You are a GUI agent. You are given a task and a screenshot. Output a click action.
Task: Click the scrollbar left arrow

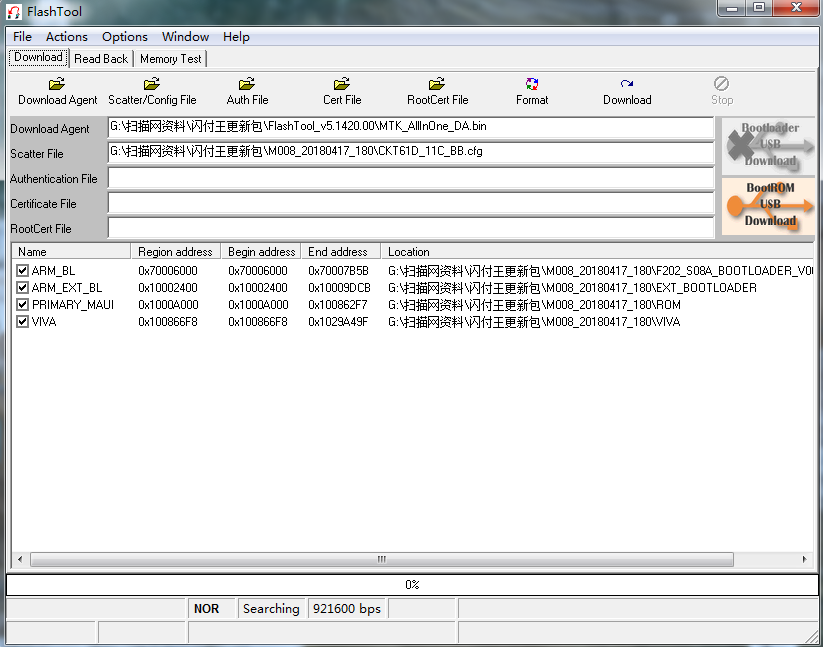(20, 559)
